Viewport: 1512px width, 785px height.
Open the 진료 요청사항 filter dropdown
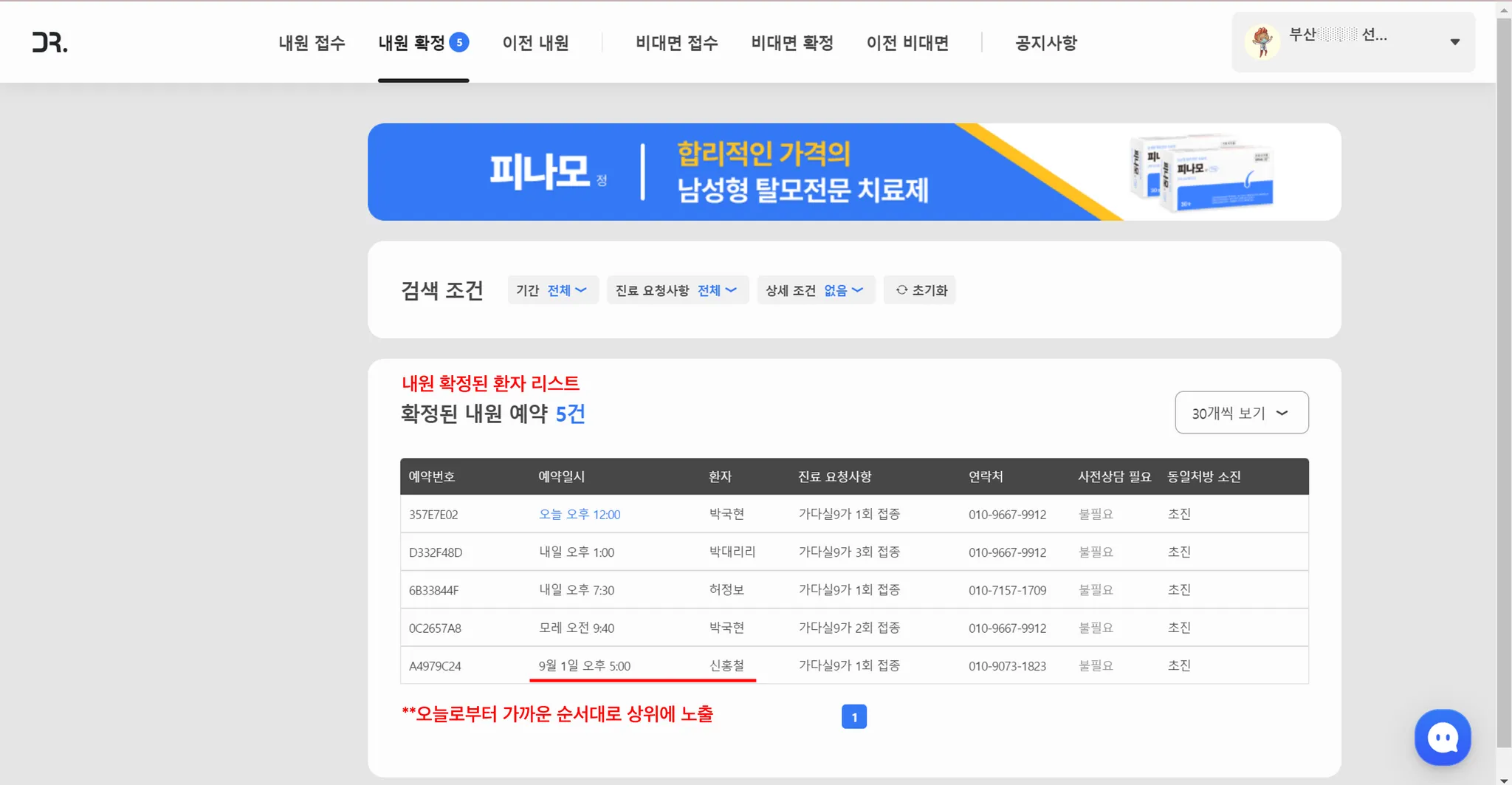point(678,290)
